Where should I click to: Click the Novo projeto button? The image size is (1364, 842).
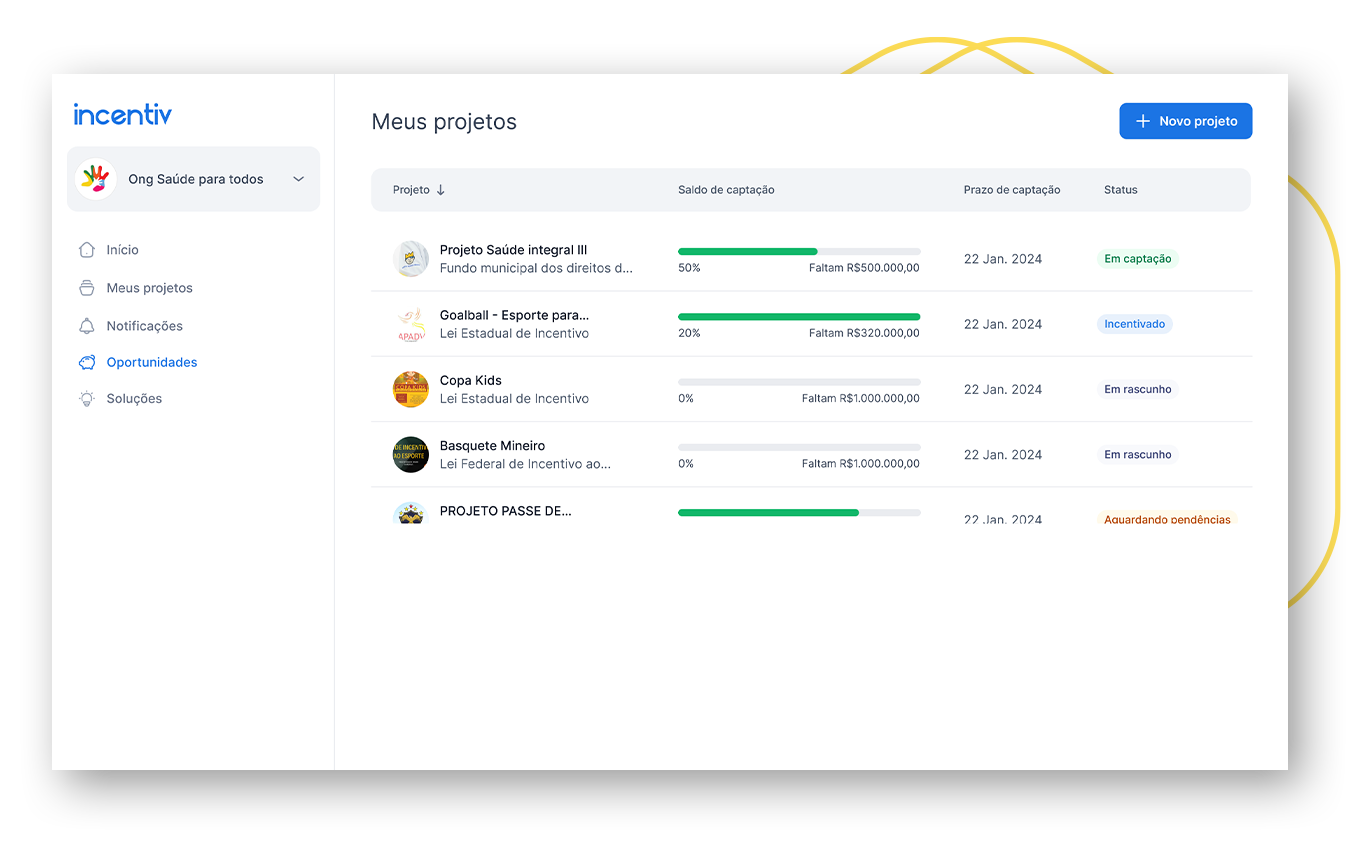1185,121
